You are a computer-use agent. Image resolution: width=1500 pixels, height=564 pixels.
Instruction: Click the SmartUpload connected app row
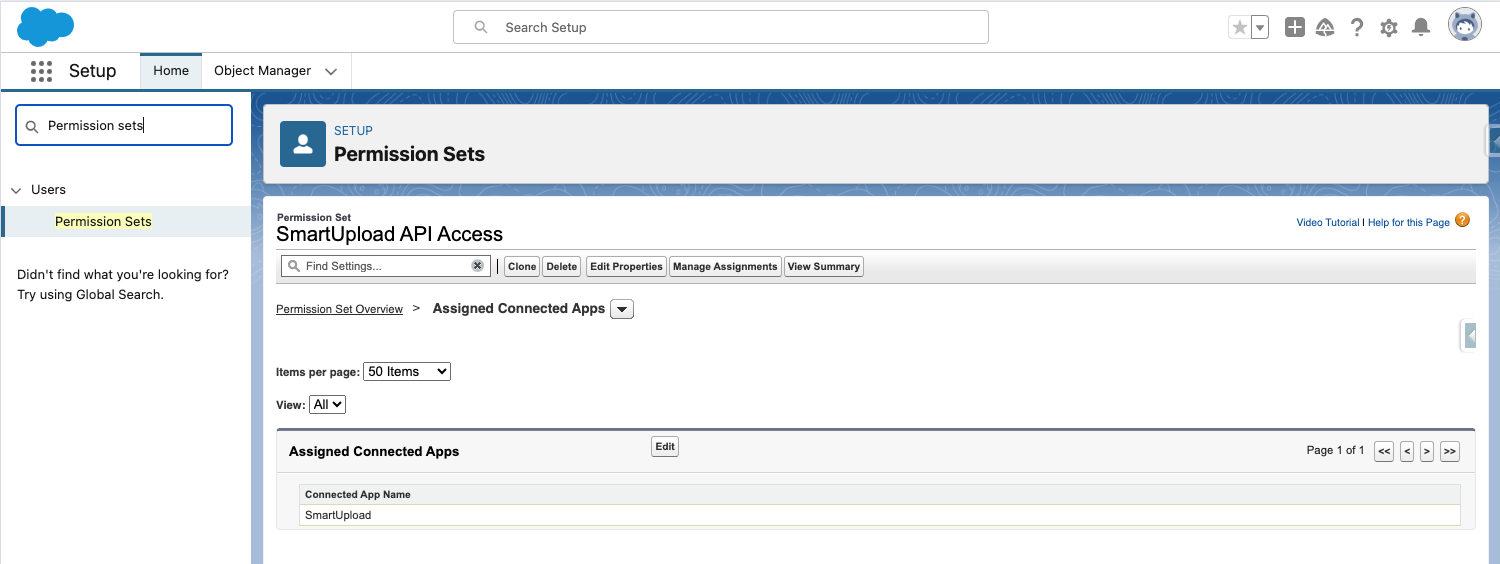tap(879, 515)
